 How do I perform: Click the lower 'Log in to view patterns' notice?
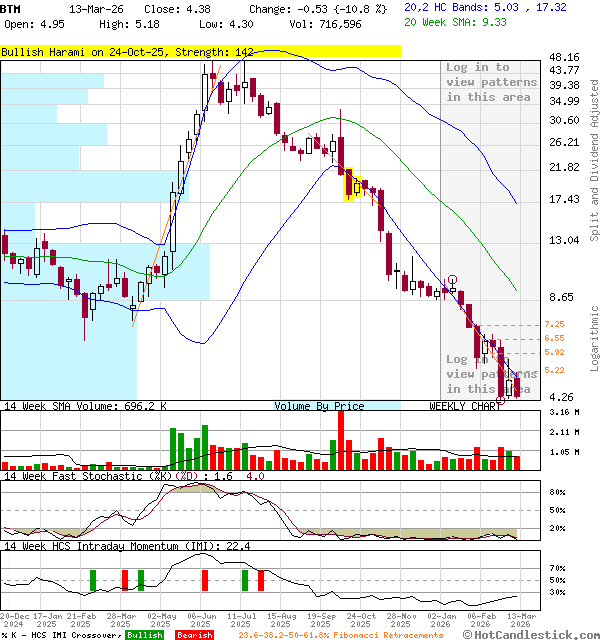(x=491, y=374)
